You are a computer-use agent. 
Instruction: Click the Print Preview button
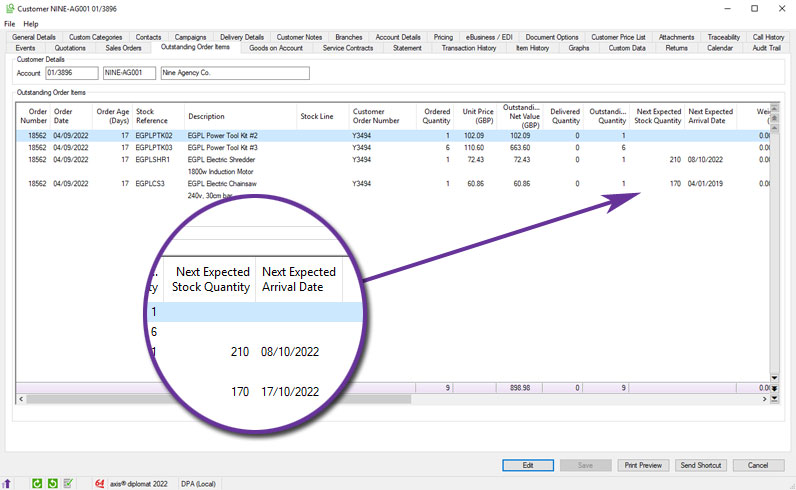(x=643, y=465)
